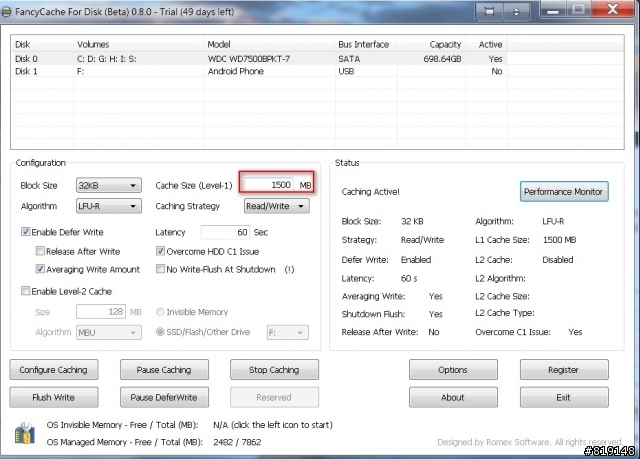Image resolution: width=640 pixels, height=459 pixels.
Task: Select SSD/Flash/Other Drive radio button
Action: [x=160, y=332]
